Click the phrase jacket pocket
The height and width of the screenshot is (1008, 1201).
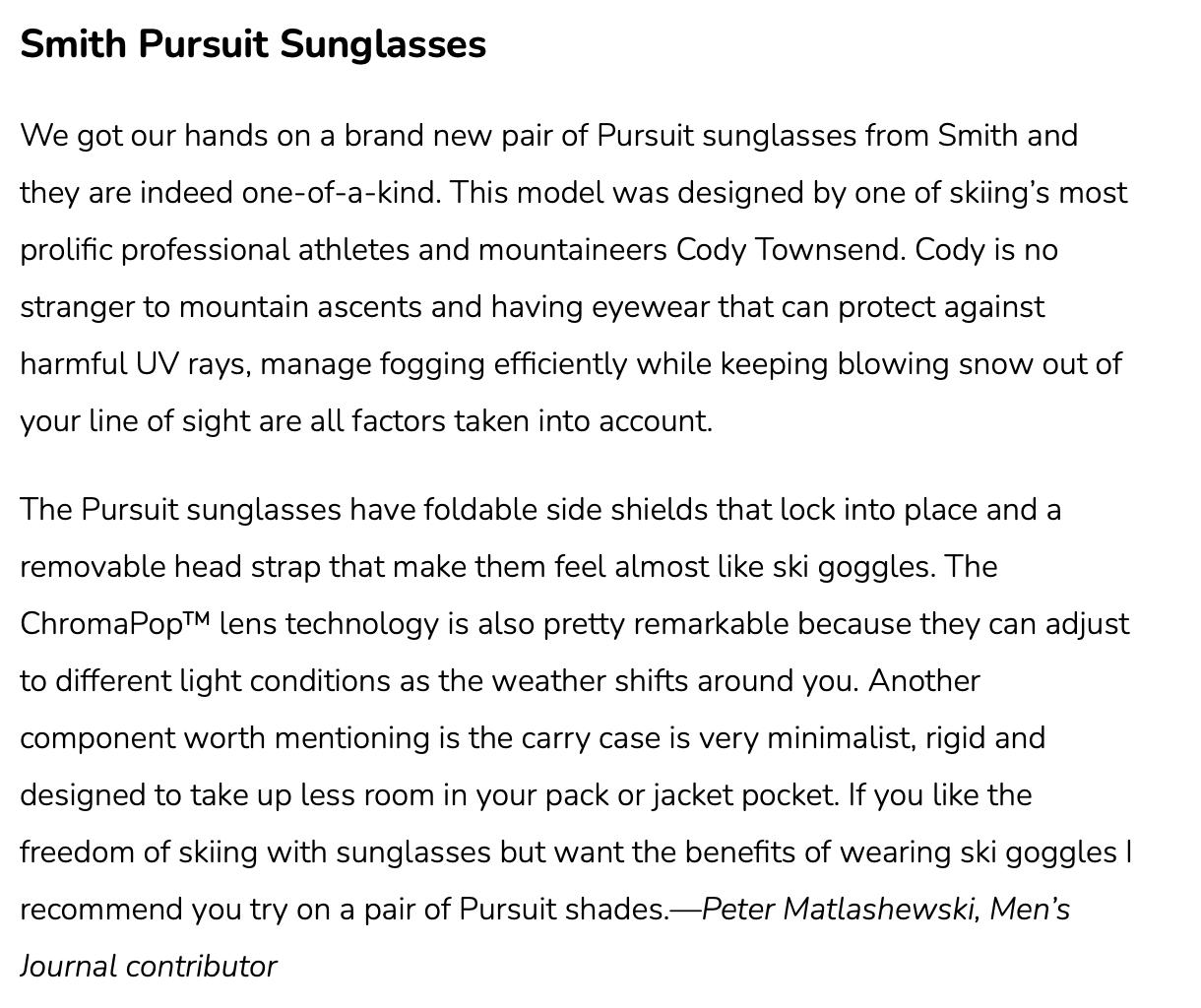(745, 795)
